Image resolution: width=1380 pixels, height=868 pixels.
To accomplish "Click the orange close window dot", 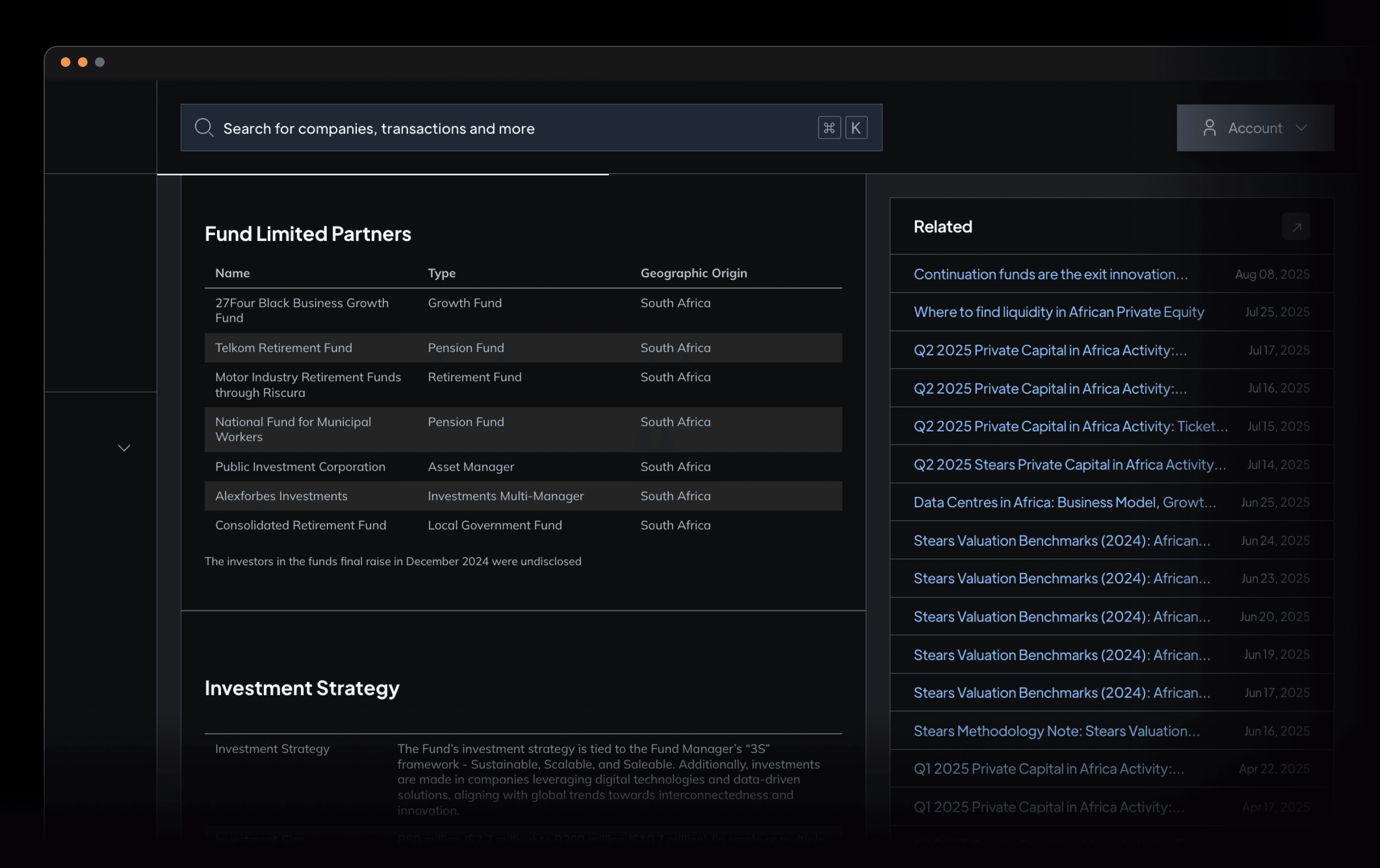I will (x=66, y=62).
